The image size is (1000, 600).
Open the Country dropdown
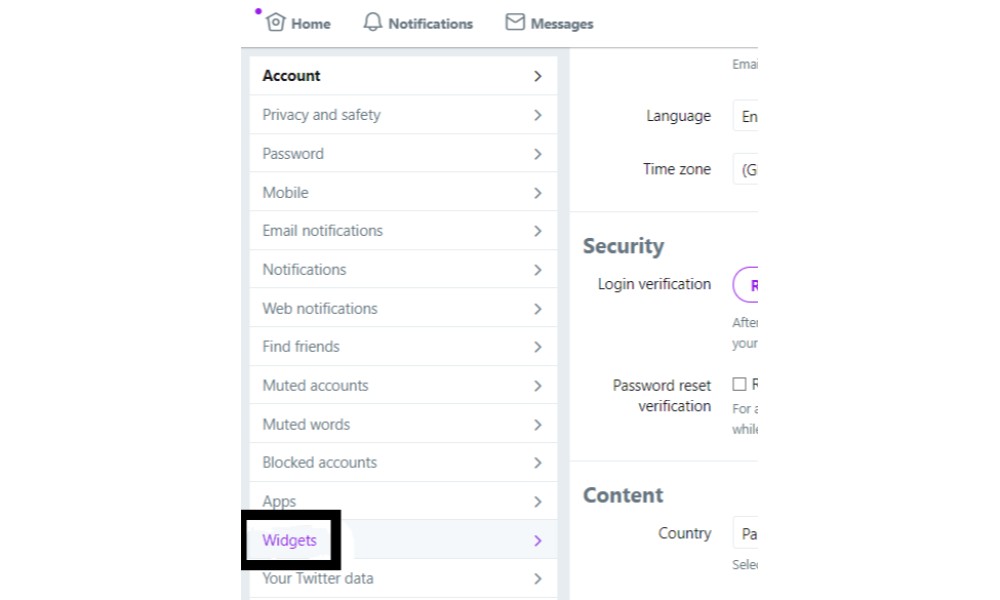(745, 533)
